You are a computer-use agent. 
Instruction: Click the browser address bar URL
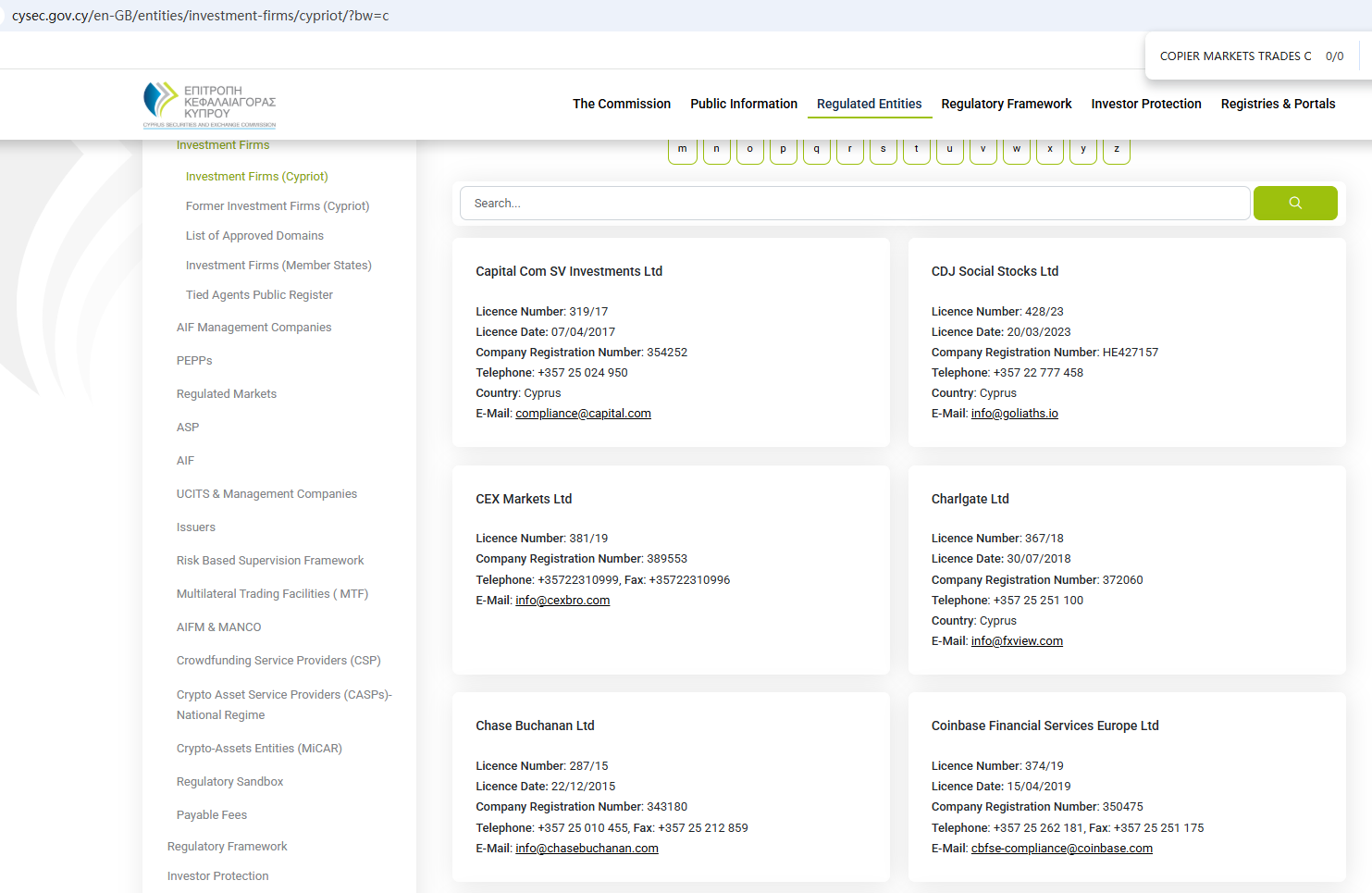point(201,16)
